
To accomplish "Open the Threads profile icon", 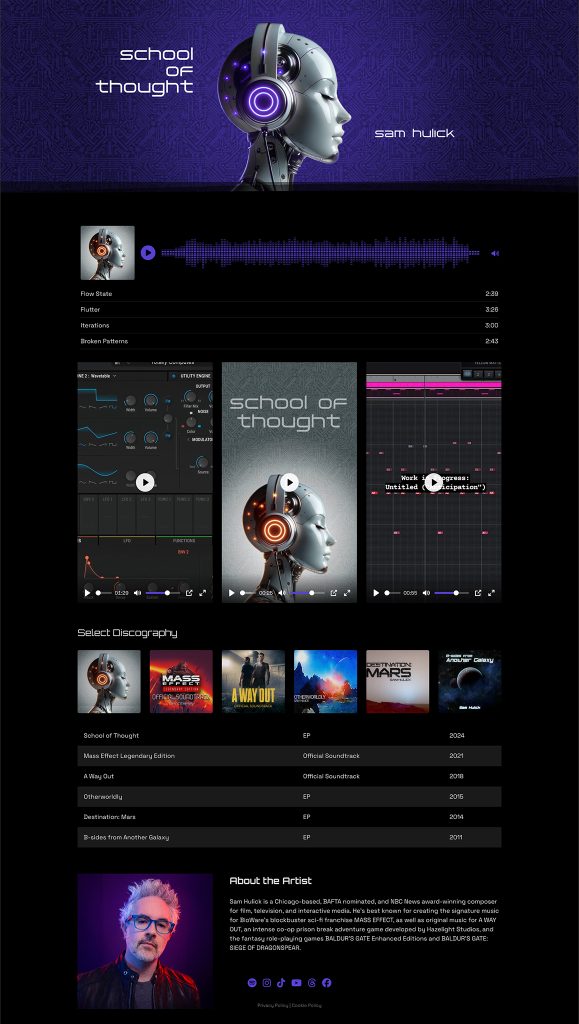I will point(311,983).
